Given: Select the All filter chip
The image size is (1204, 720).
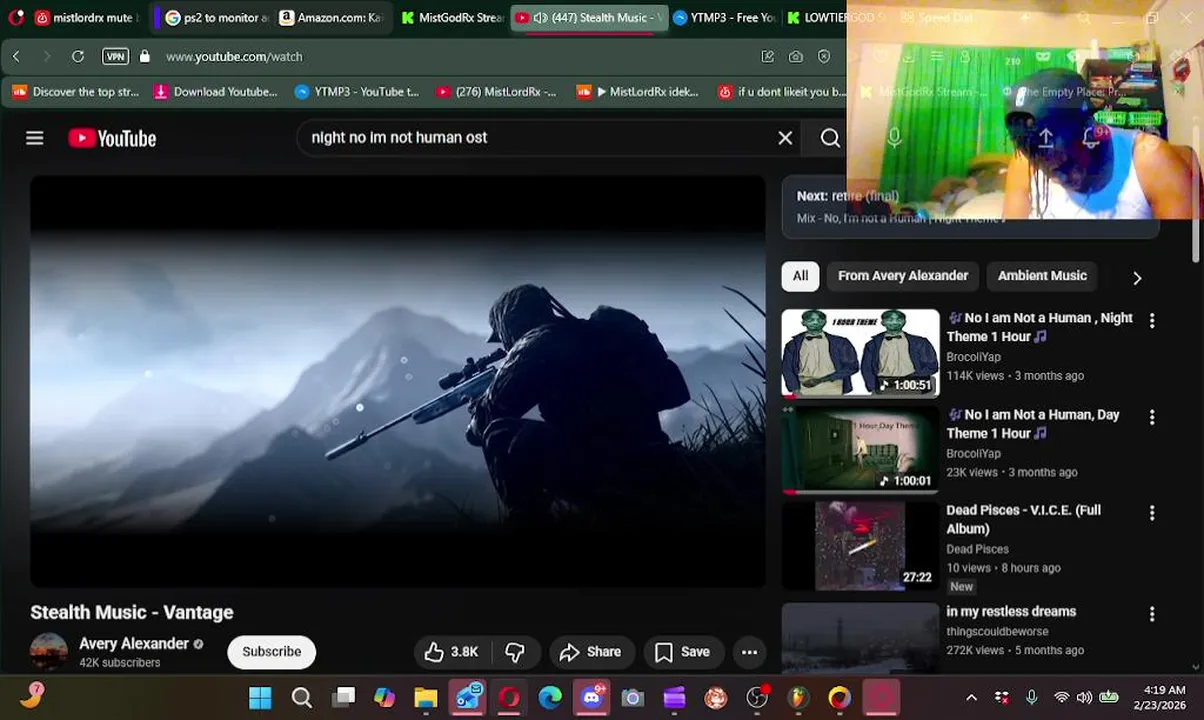Looking at the screenshot, I should coord(800,276).
